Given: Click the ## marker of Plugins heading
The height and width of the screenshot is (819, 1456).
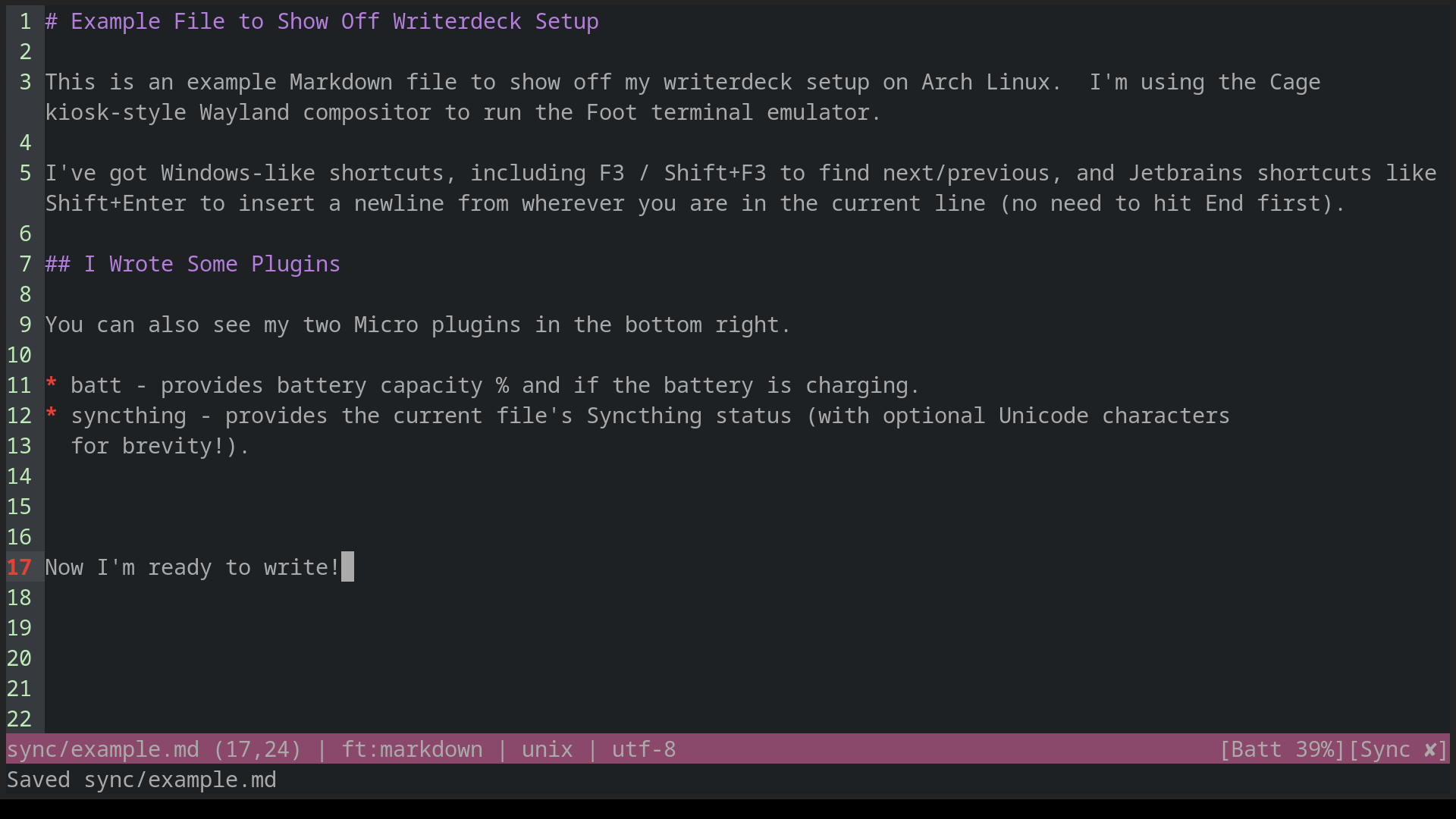Looking at the screenshot, I should 58,264.
